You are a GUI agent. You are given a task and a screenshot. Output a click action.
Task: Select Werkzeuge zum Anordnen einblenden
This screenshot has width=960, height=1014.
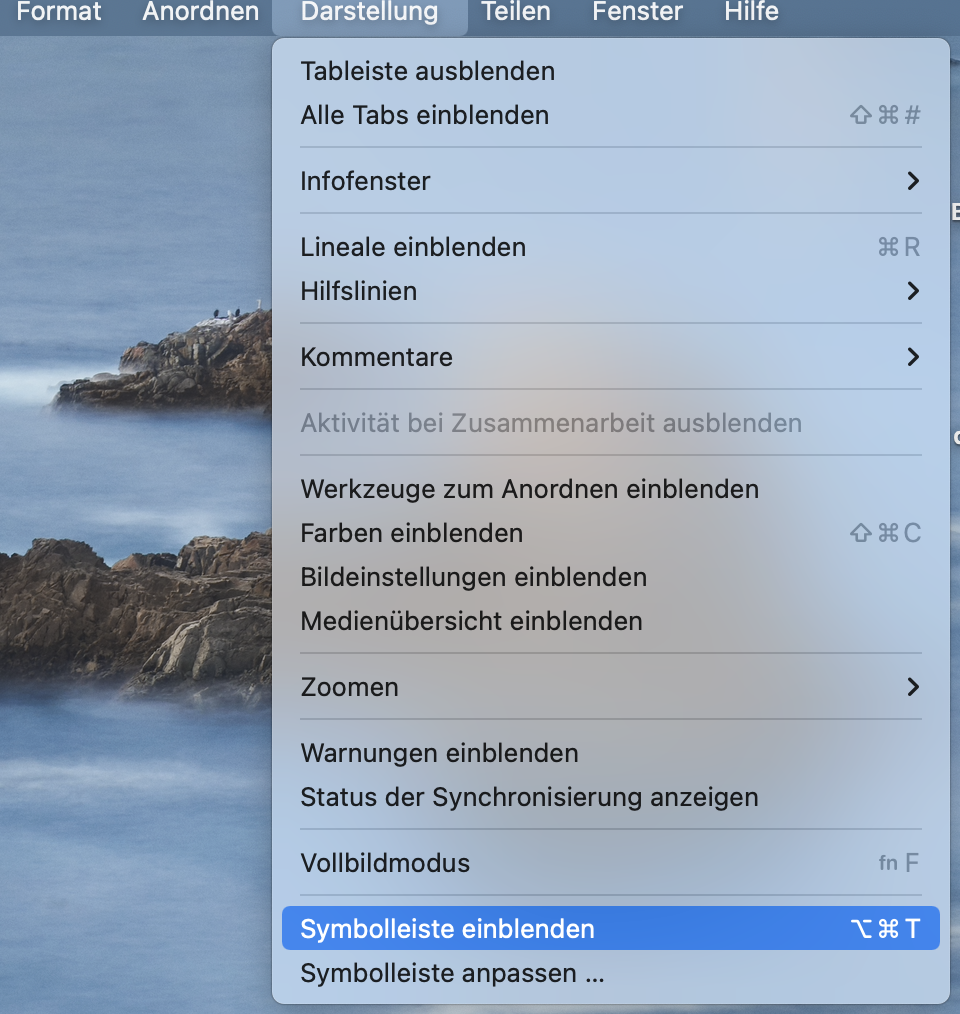(x=611, y=489)
